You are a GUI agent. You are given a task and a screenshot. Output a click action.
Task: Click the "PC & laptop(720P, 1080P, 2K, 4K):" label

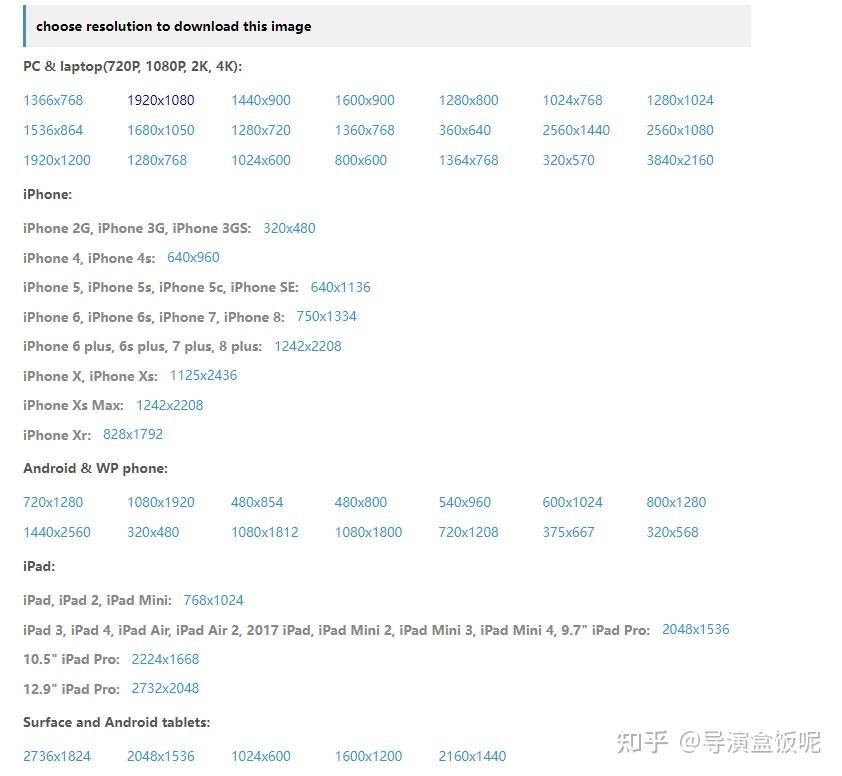tap(133, 67)
